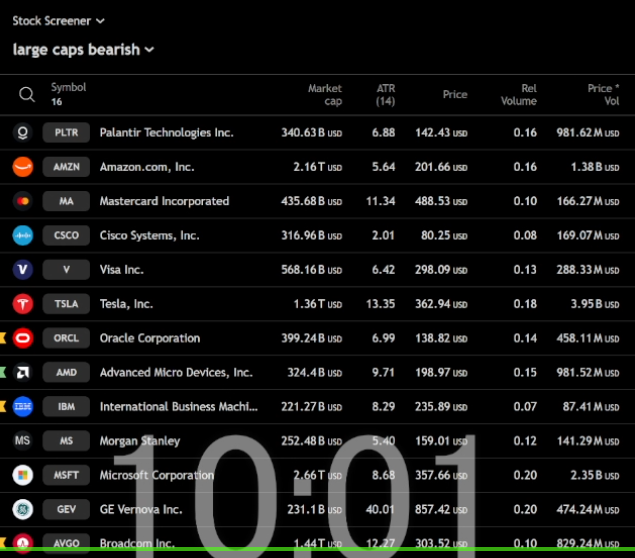Select the AMD ticker badge
This screenshot has width=635, height=558.
click(66, 373)
